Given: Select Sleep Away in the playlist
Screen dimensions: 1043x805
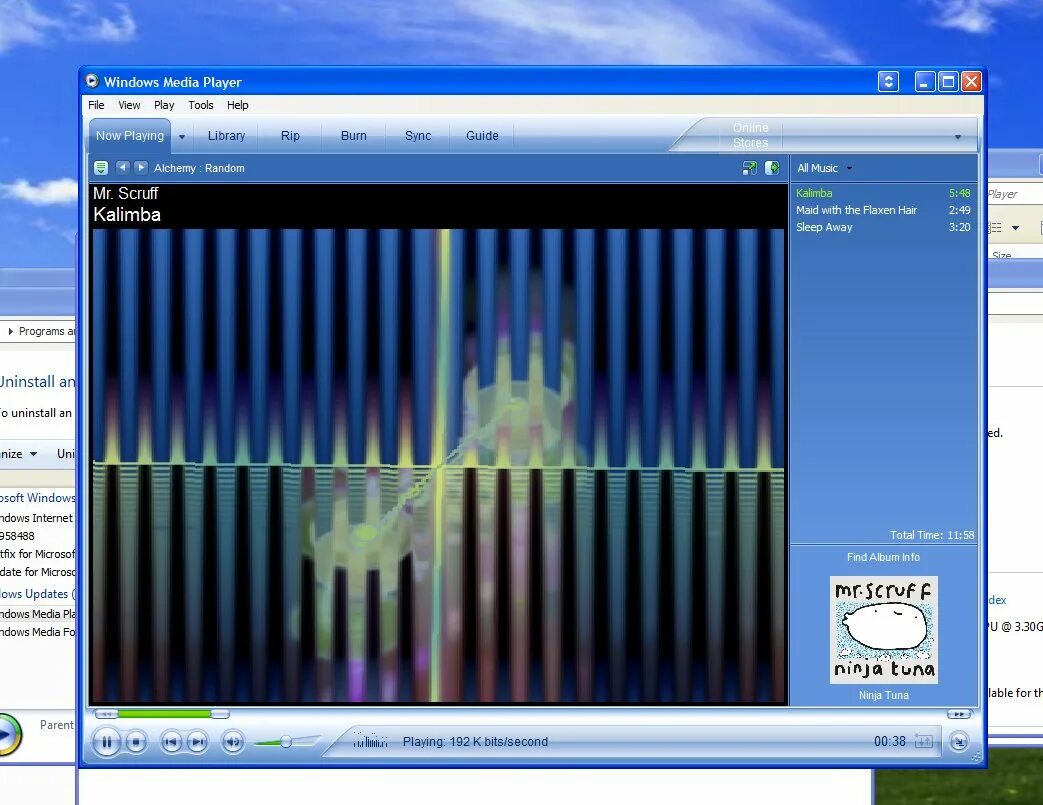Looking at the screenshot, I should (x=883, y=228).
